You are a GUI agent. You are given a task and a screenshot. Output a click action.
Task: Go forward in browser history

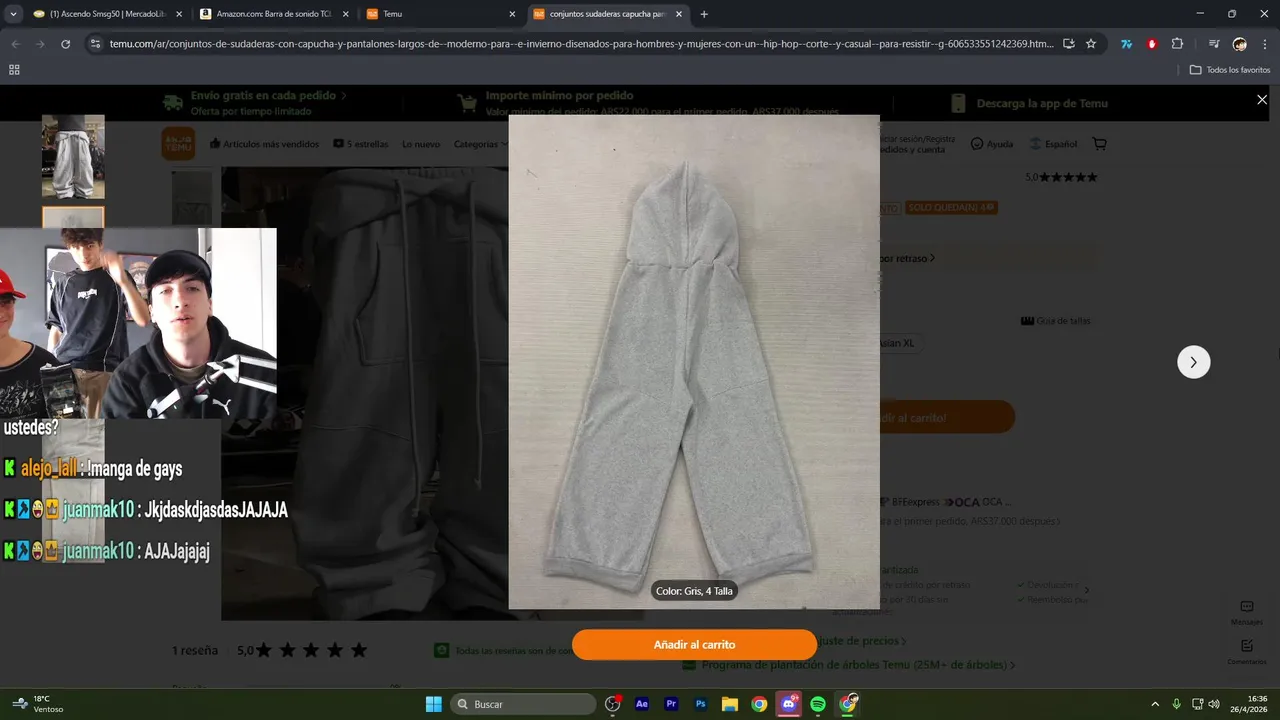pyautogui.click(x=40, y=44)
